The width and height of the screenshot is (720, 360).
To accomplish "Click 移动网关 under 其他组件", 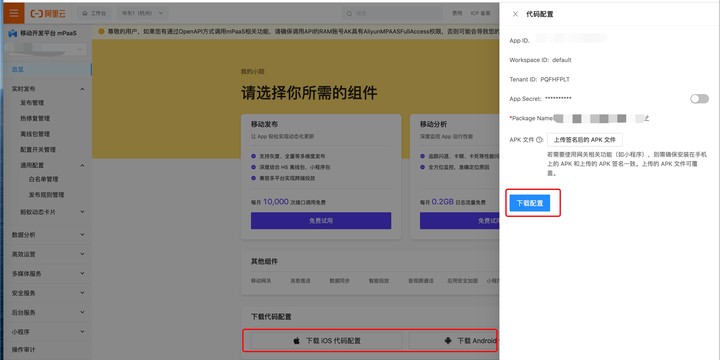I will point(261,281).
